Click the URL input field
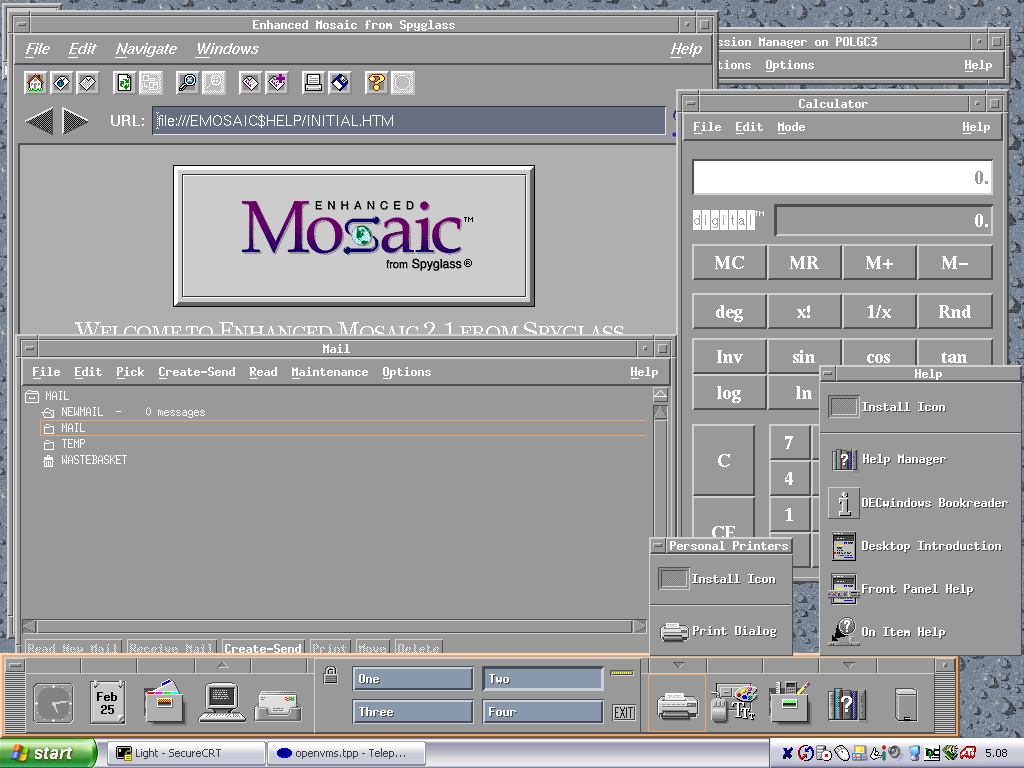The height and width of the screenshot is (768, 1024). (408, 121)
